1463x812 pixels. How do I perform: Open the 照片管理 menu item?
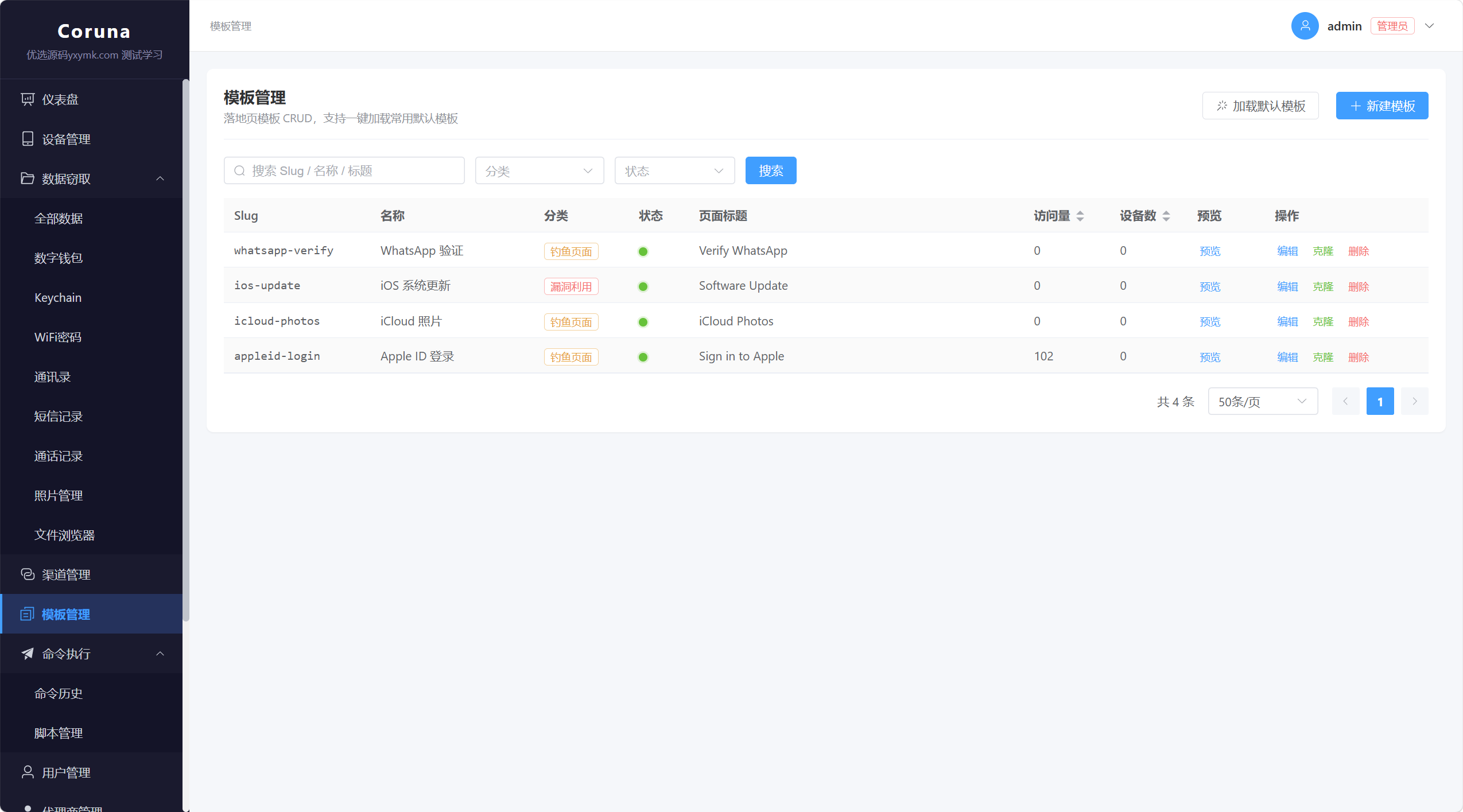[92, 495]
